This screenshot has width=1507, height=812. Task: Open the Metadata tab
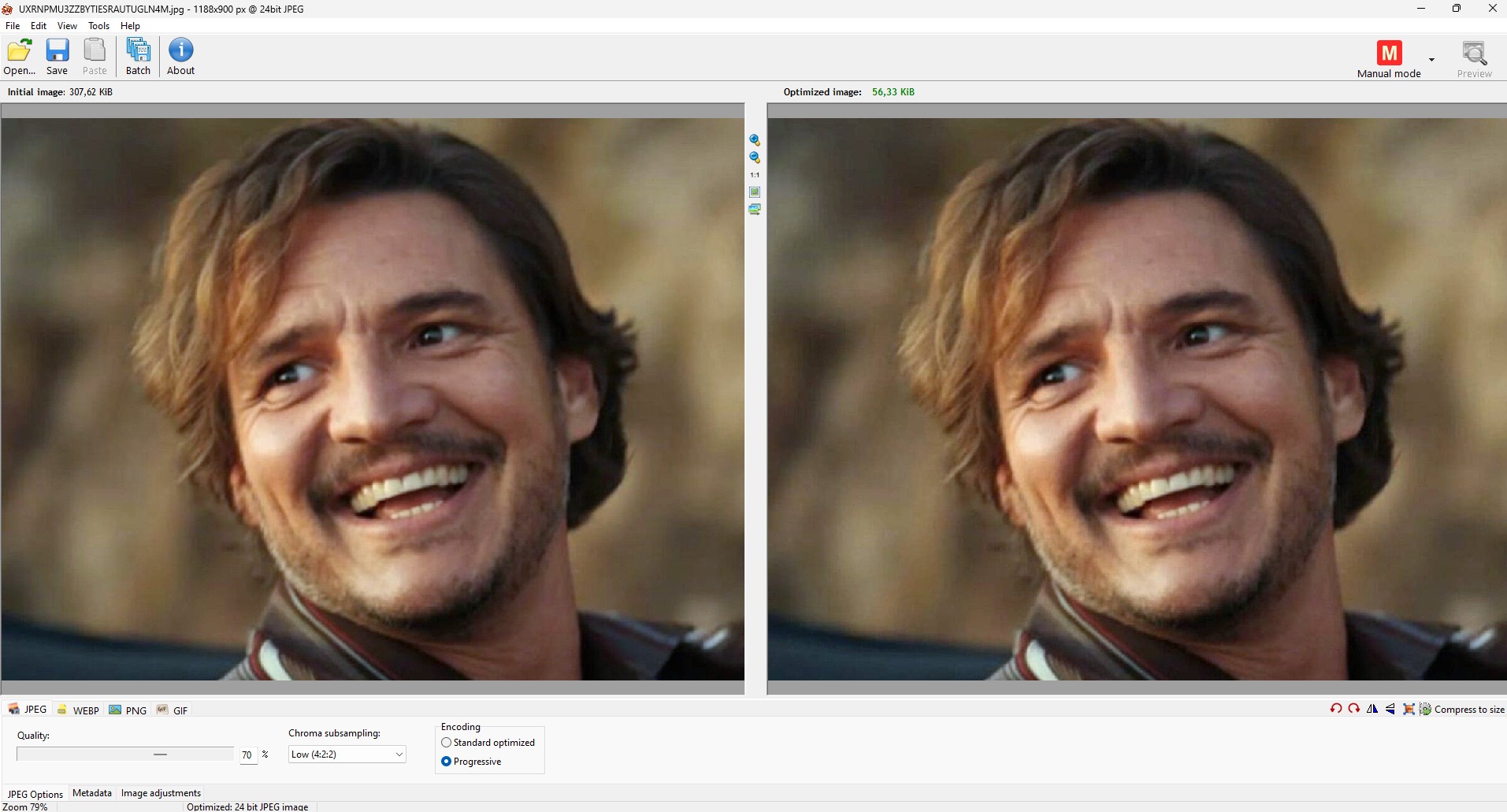tap(92, 793)
